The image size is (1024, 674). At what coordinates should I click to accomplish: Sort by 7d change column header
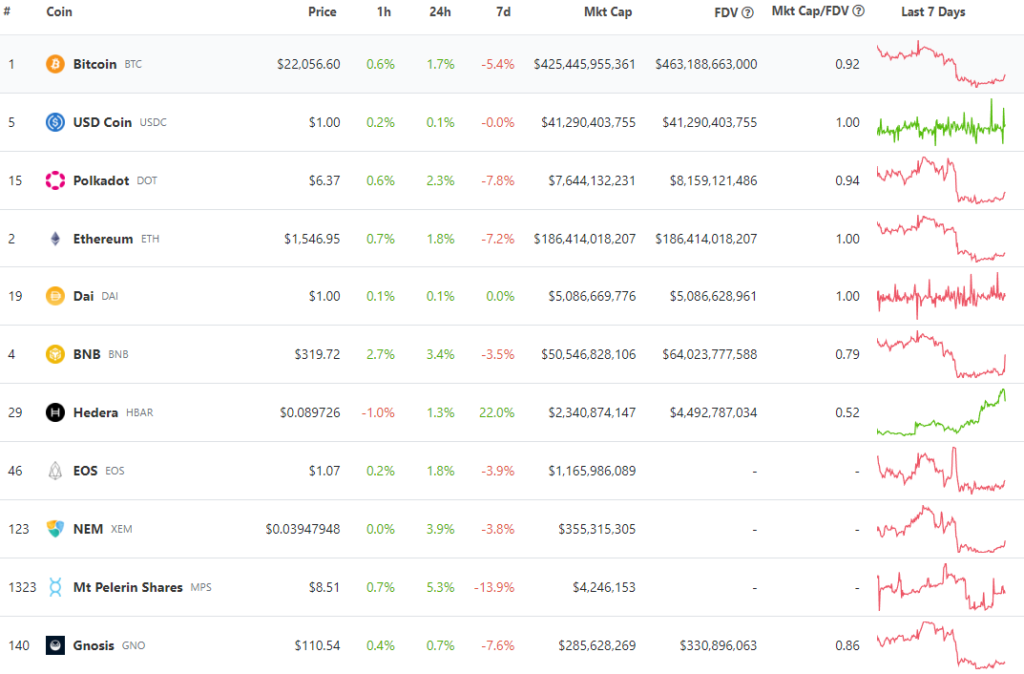click(x=504, y=12)
